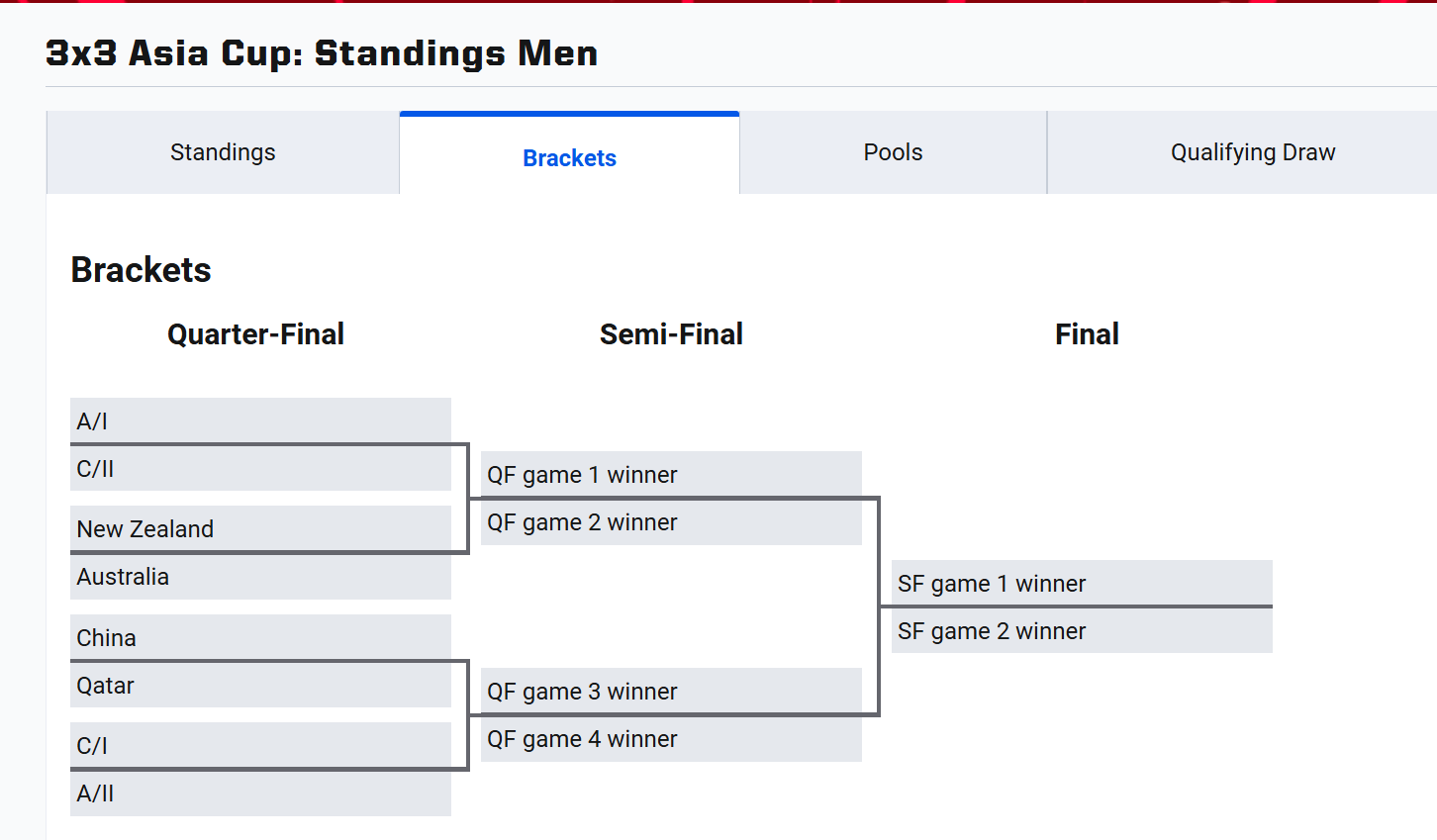Viewport: 1437px width, 840px height.
Task: Select the SF game 2 winner slot
Action: 1082,631
